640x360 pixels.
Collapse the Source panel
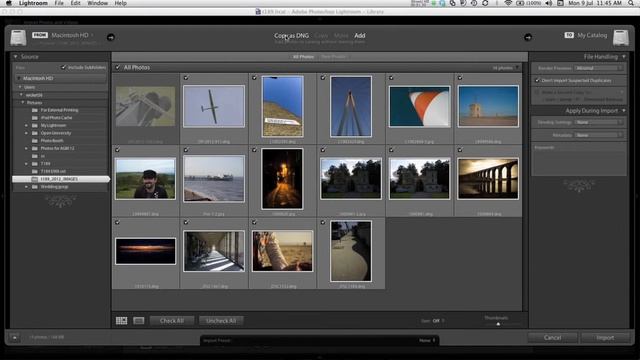(x=16, y=57)
